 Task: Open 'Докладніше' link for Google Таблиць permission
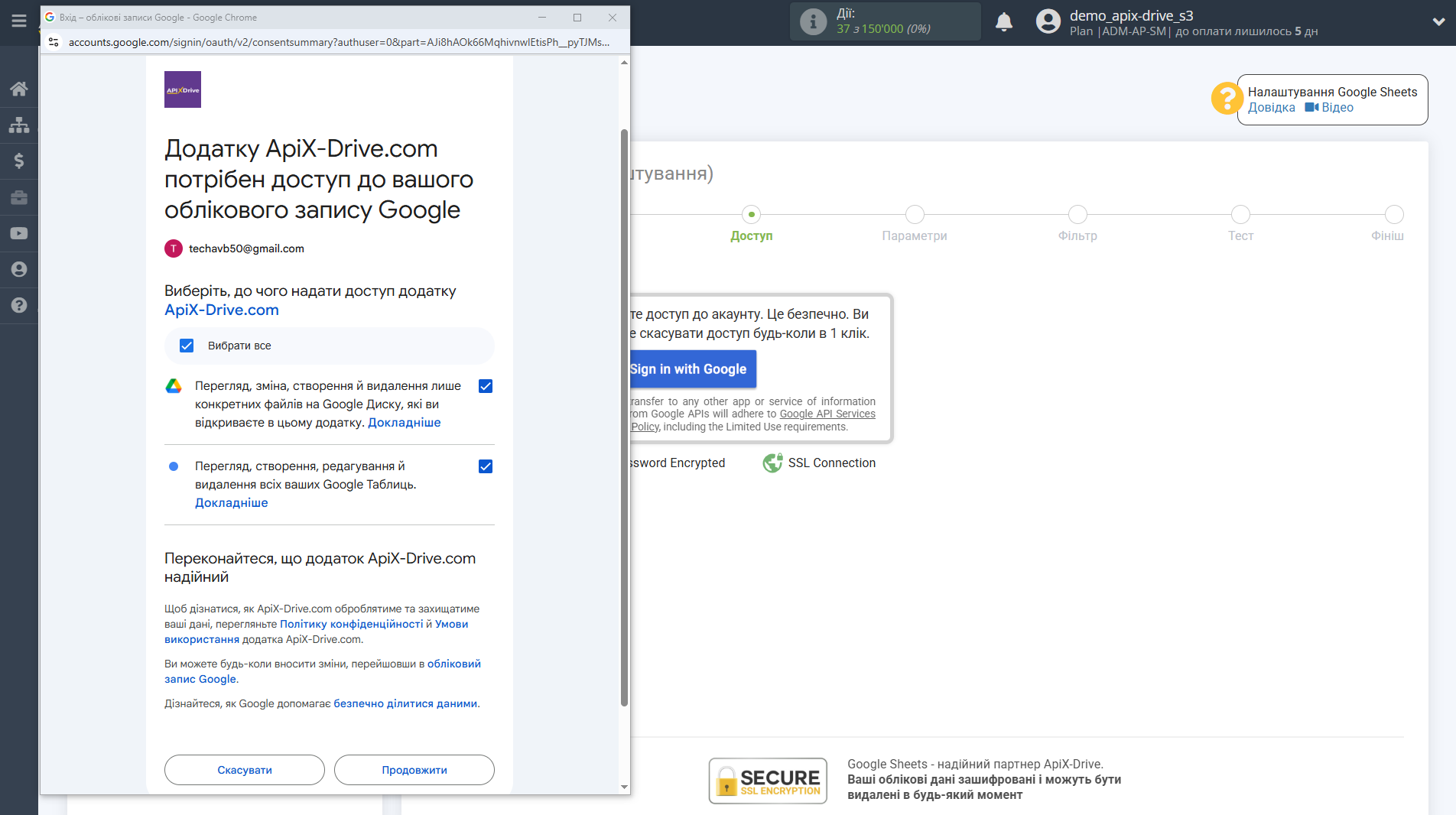point(232,502)
